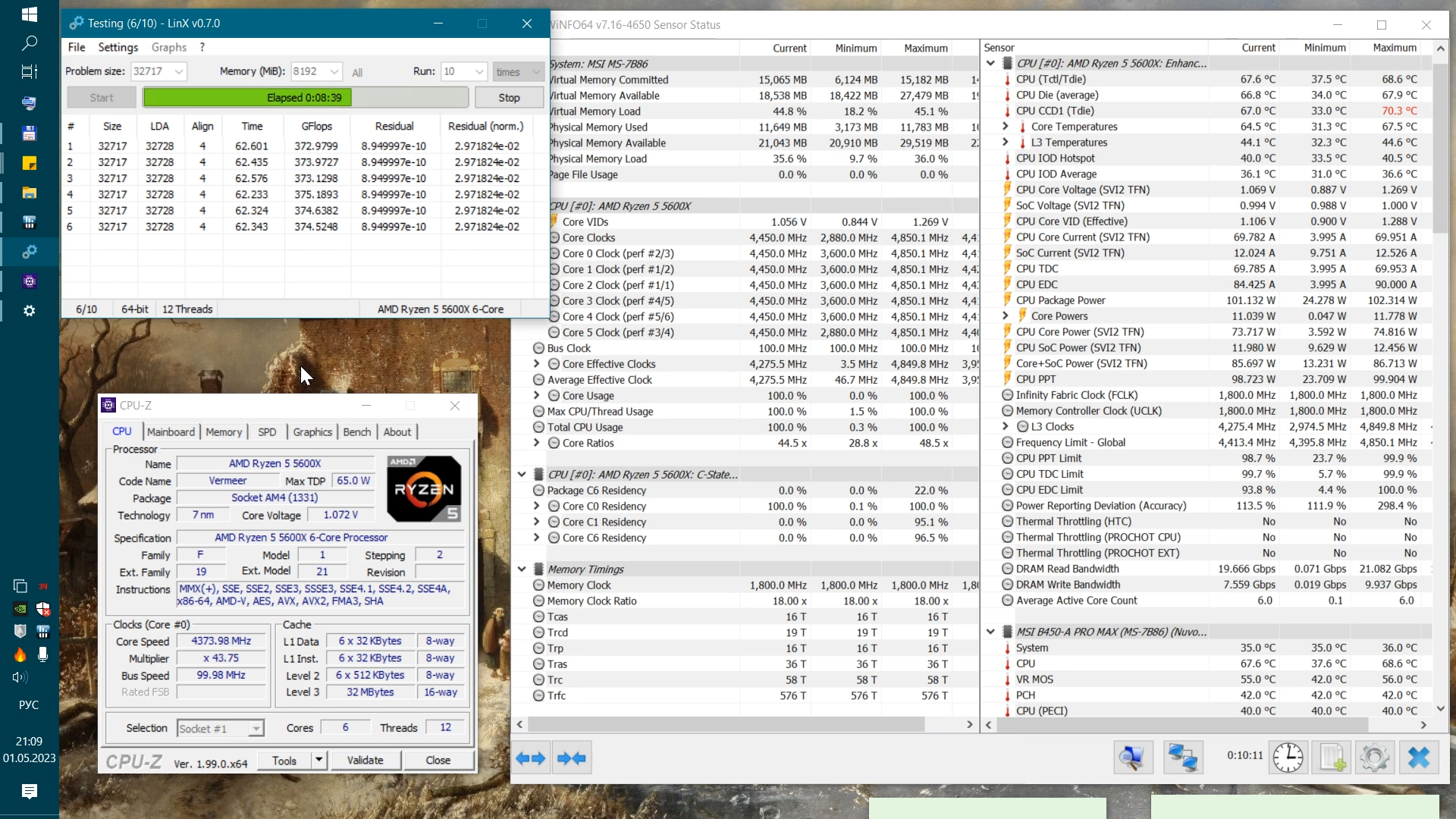Viewport: 1456px width, 819px height.
Task: Click the start logging file icon
Action: click(1332, 758)
